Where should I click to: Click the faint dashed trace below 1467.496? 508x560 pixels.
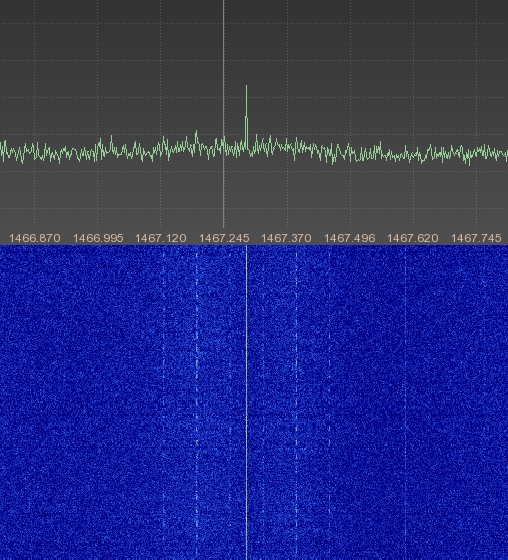[x=329, y=402]
